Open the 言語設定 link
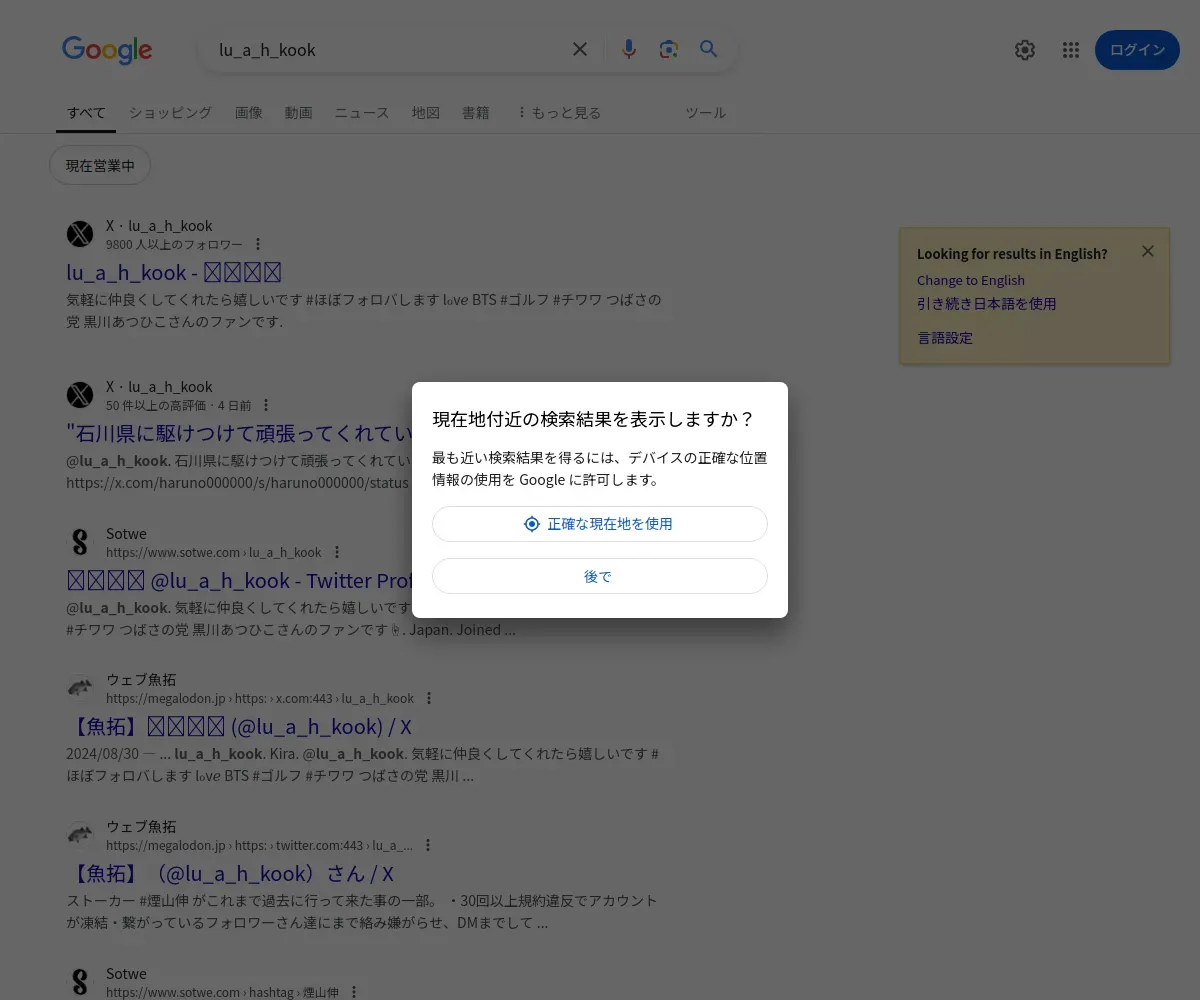Screen dimensions: 1200x1000 coord(945,337)
